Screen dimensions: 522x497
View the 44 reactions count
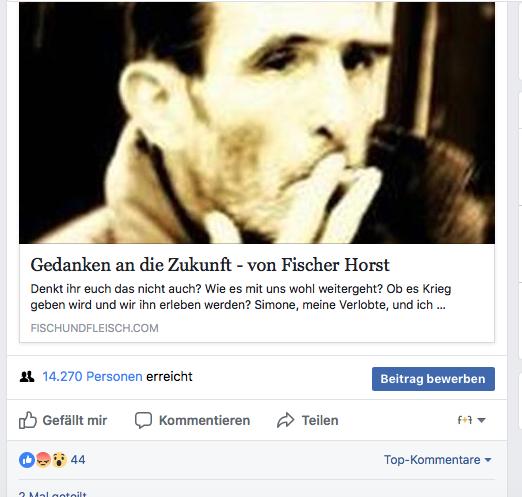pyautogui.click(x=78, y=460)
